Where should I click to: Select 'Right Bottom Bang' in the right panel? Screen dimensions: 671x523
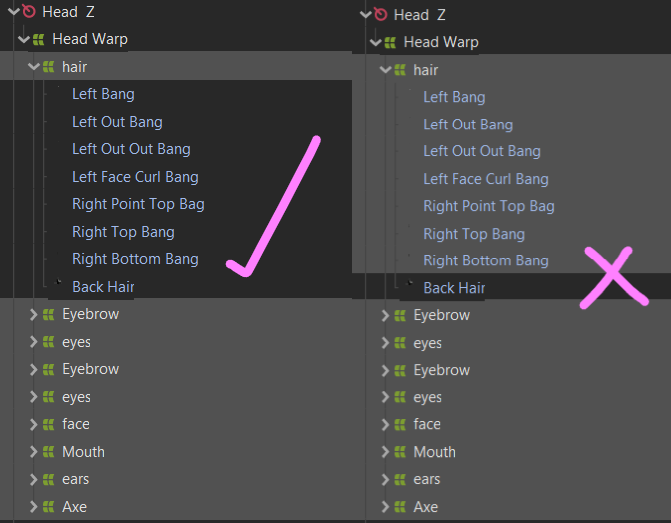486,261
